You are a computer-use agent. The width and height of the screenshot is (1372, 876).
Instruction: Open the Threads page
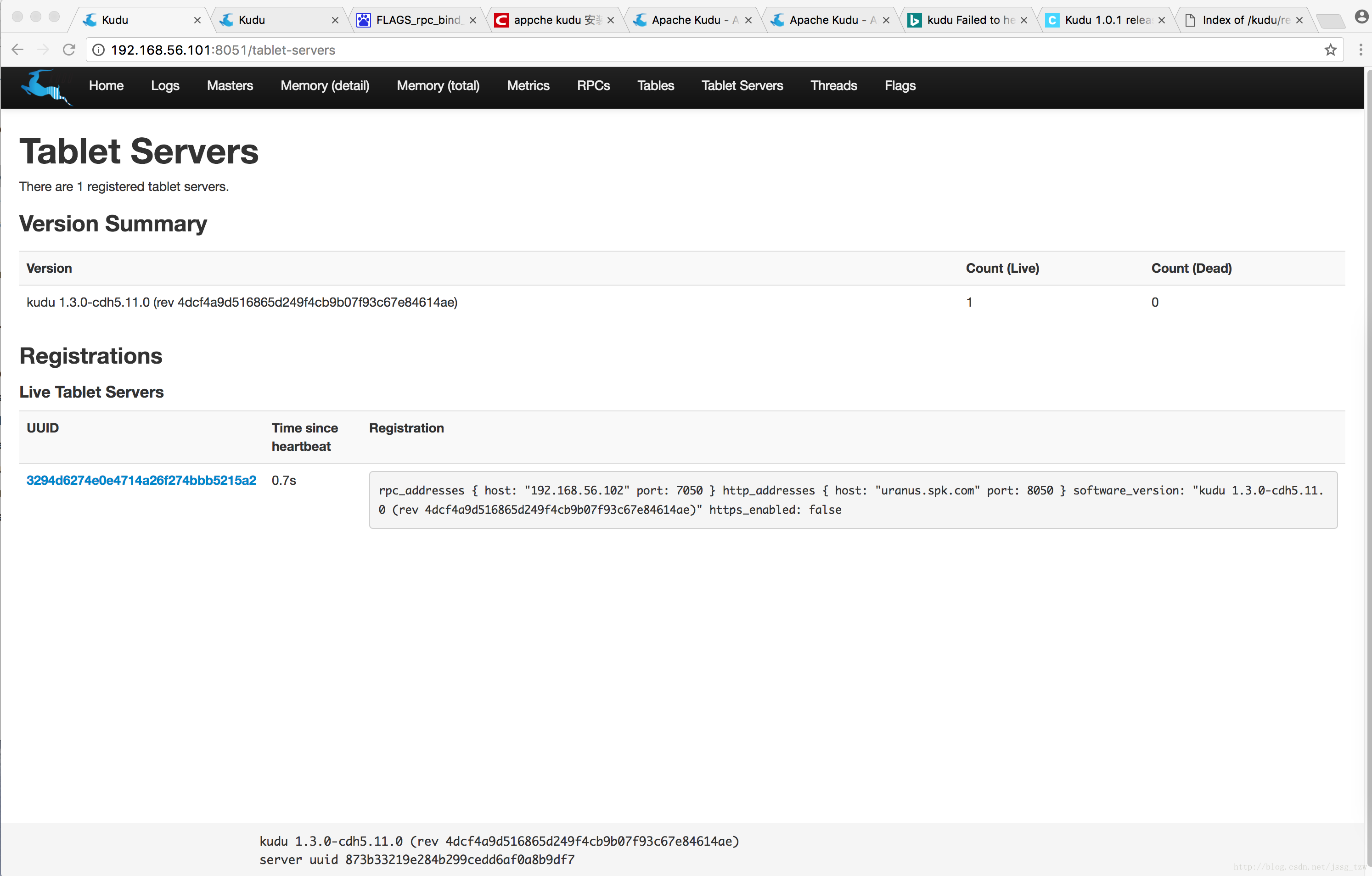tap(833, 86)
